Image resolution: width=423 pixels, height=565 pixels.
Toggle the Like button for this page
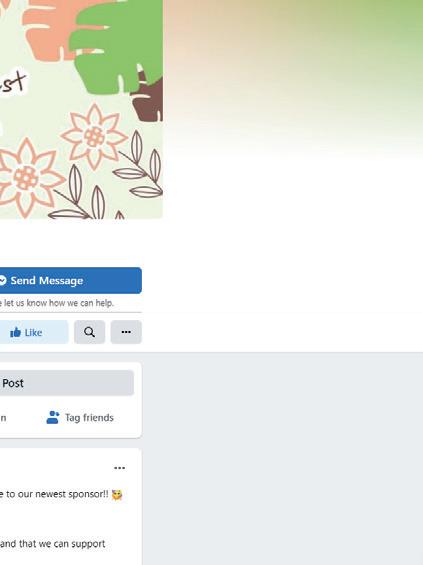coord(34,332)
